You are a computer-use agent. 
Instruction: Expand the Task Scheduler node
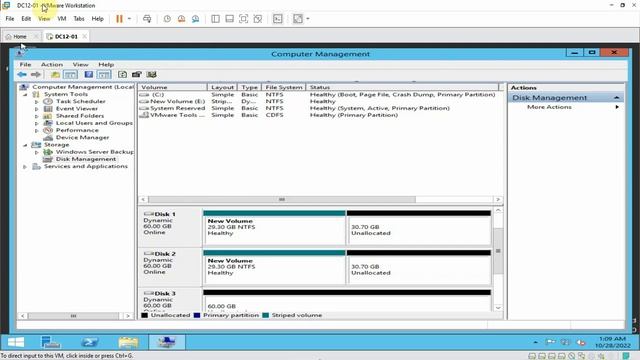pyautogui.click(x=37, y=102)
